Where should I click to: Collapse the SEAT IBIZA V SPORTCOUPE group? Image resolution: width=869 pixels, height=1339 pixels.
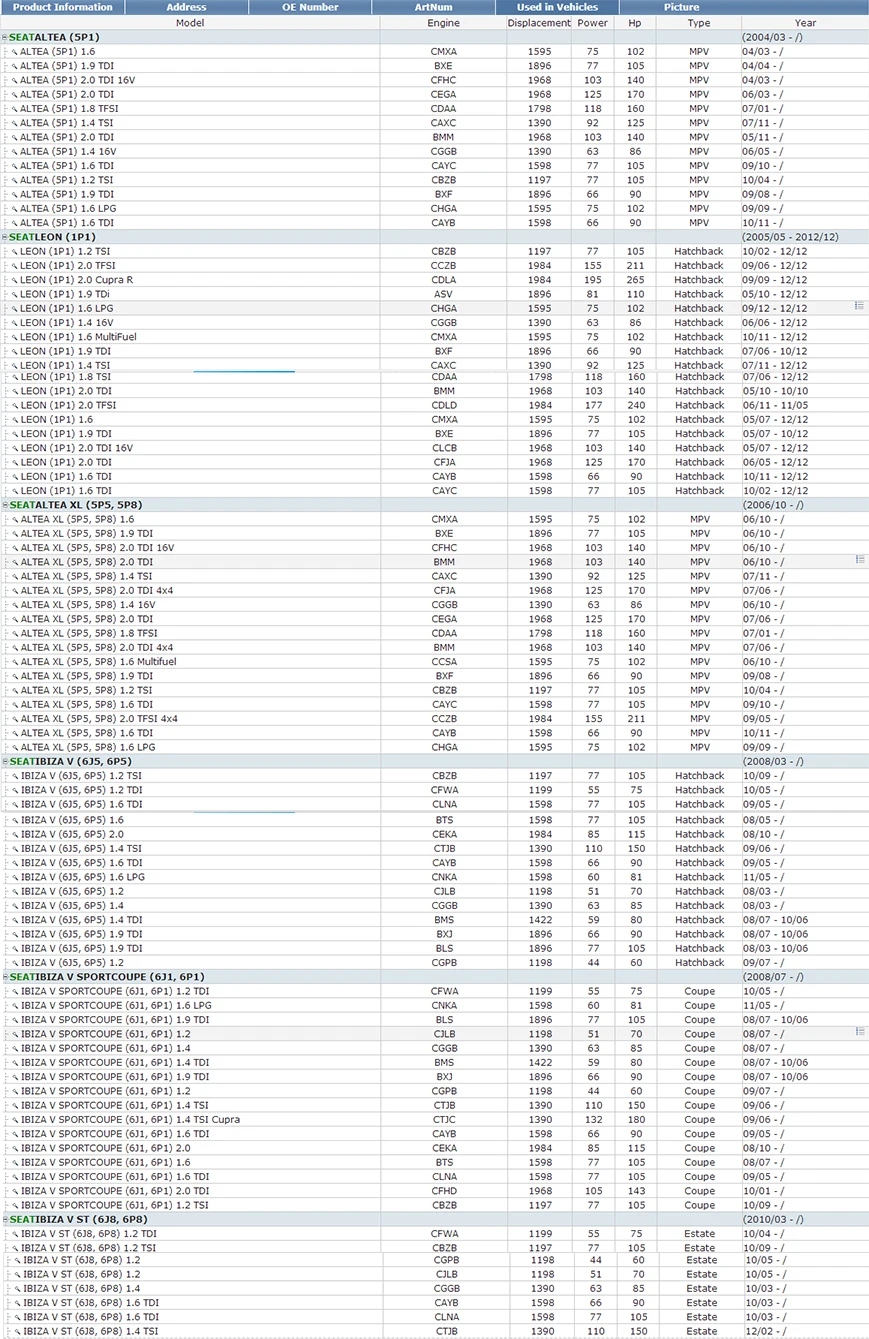pyautogui.click(x=5, y=976)
